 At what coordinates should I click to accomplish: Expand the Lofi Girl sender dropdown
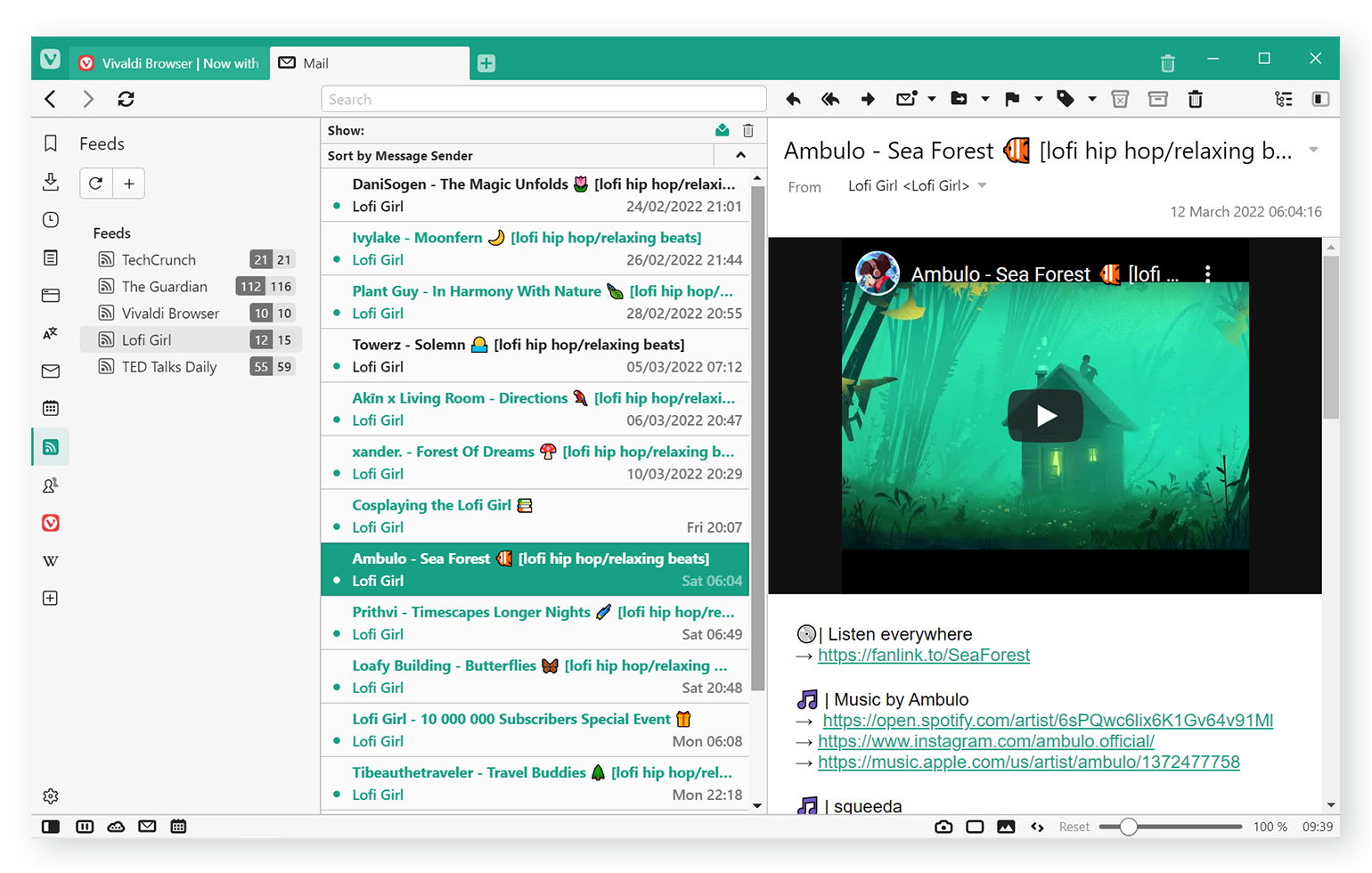pos(983,186)
